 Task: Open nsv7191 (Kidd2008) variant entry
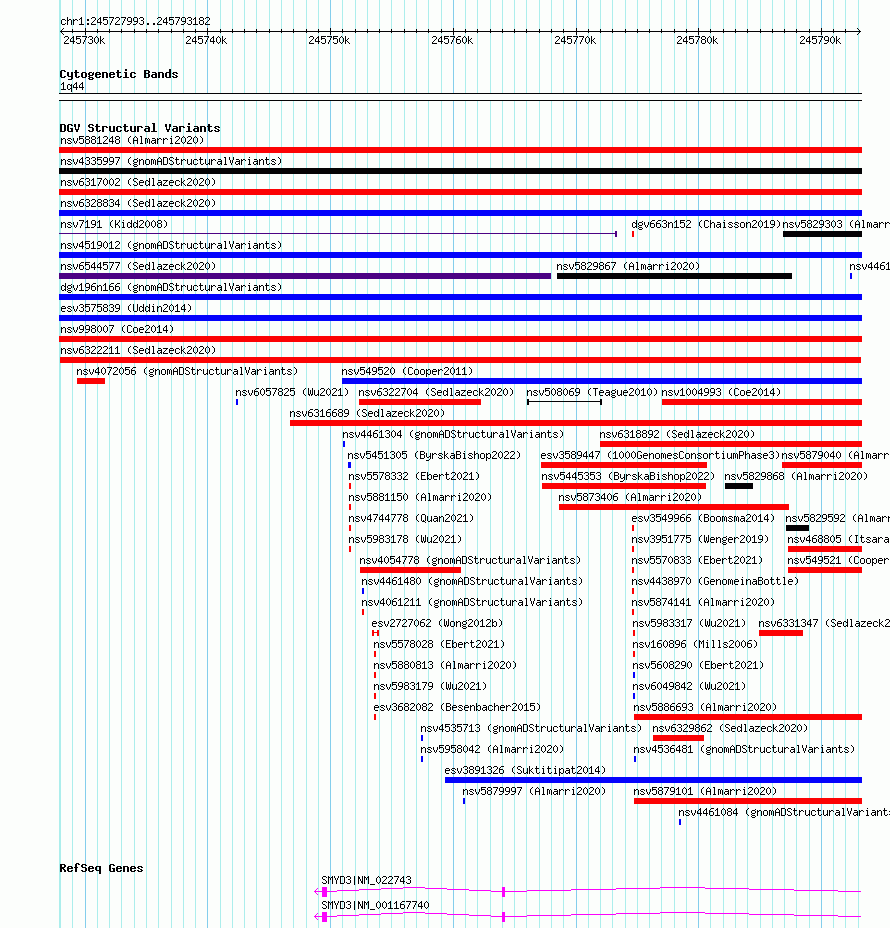point(114,224)
